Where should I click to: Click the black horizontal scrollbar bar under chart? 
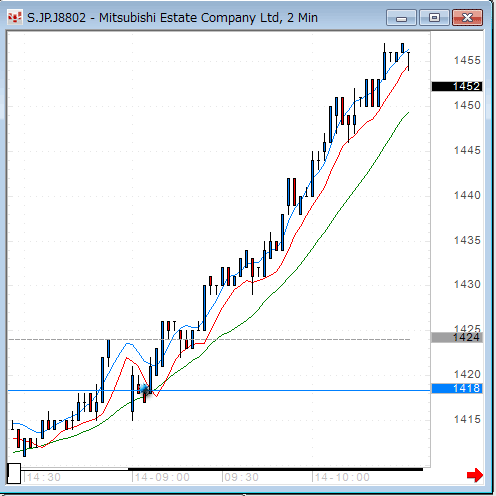[x=275, y=469]
